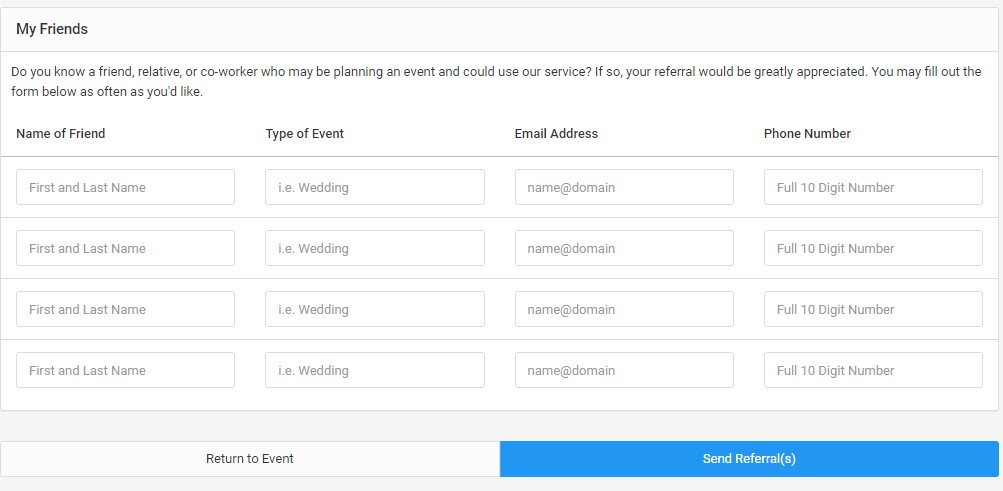Click the fourth row Phone Number field
Screen dimensions: 1003x491
pos(873,370)
